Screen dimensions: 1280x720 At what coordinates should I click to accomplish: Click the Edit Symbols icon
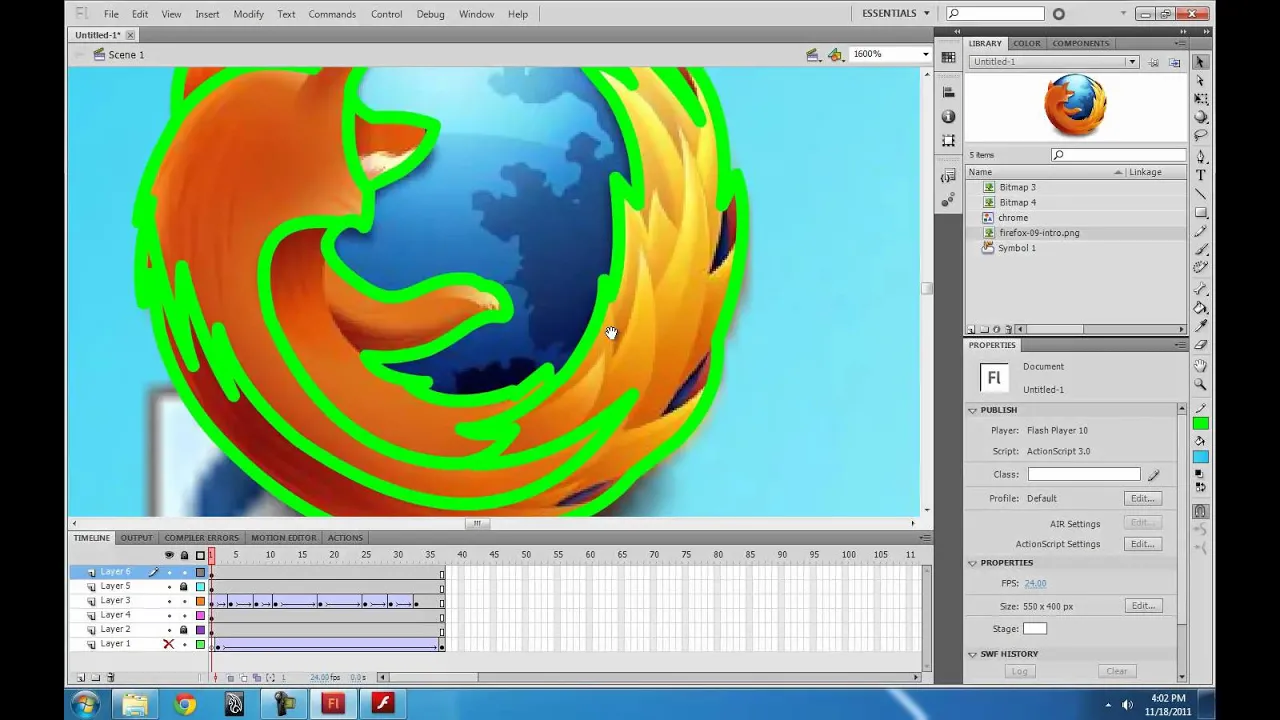click(x=835, y=54)
